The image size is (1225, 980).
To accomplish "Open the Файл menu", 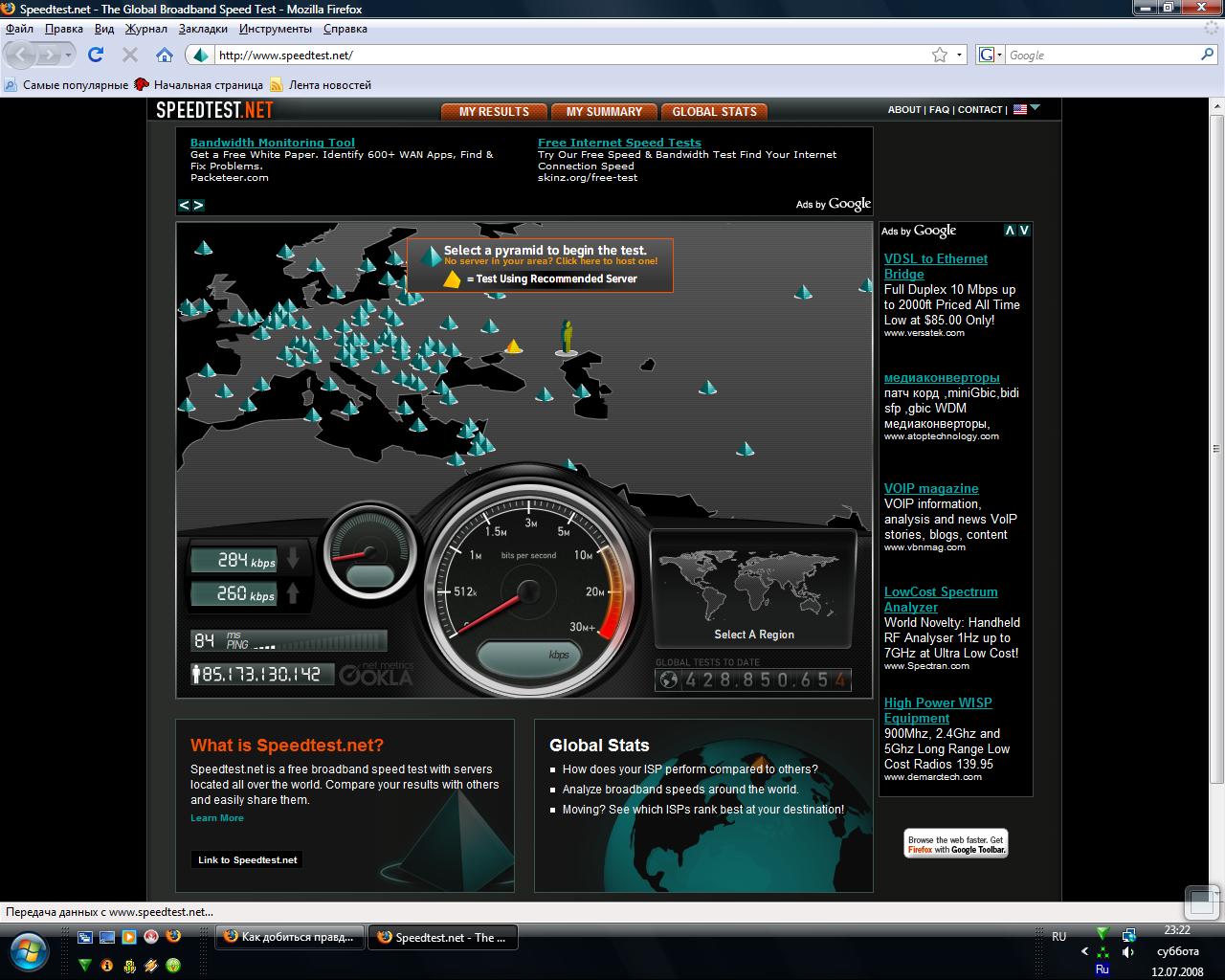I will coord(19,29).
